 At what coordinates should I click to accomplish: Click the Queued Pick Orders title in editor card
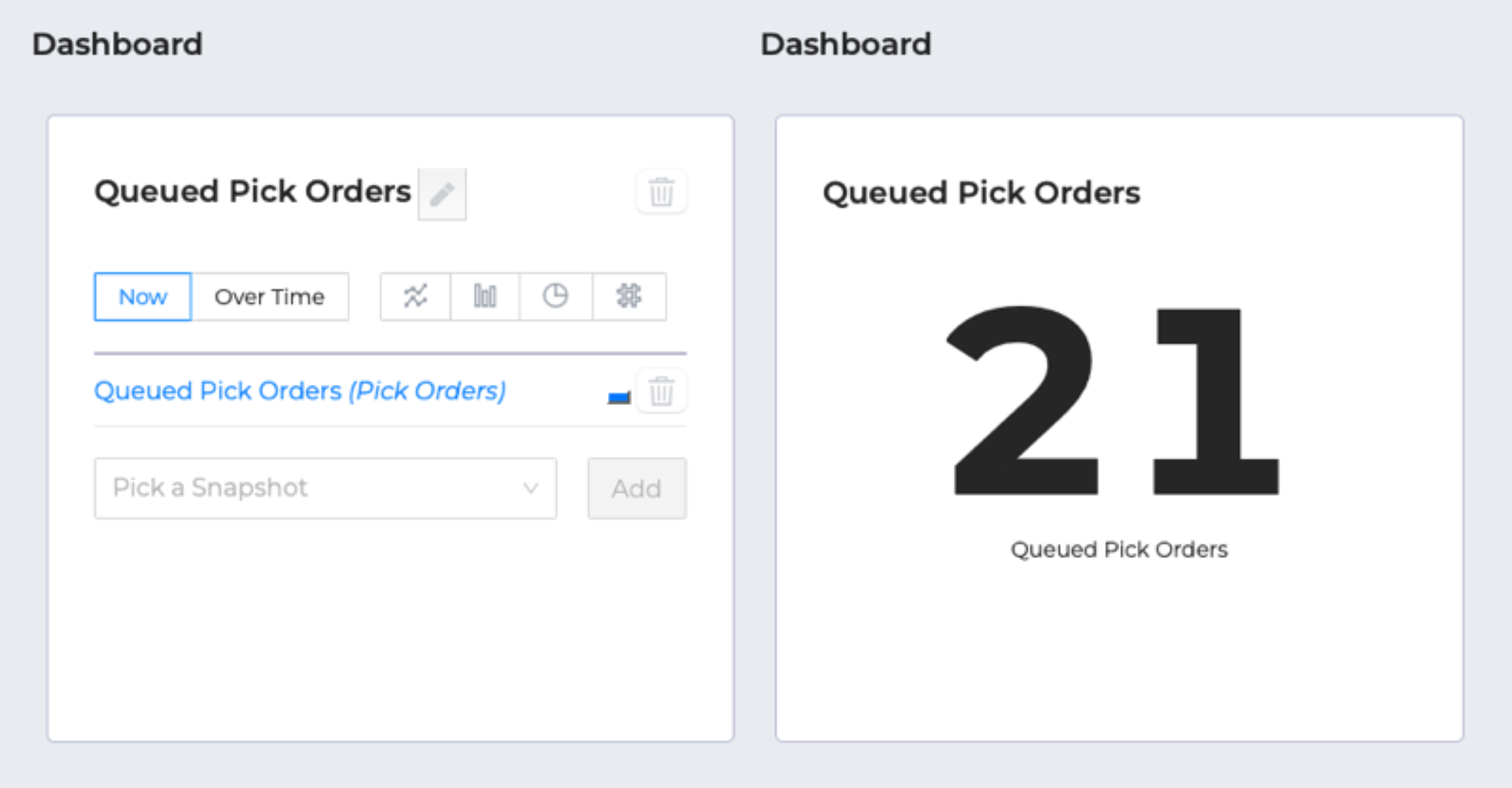pos(253,191)
